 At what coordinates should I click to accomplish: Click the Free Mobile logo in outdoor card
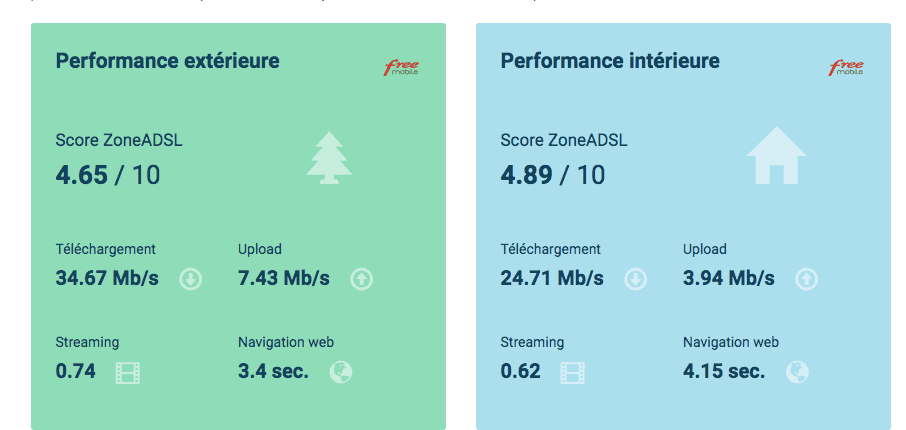point(401,68)
